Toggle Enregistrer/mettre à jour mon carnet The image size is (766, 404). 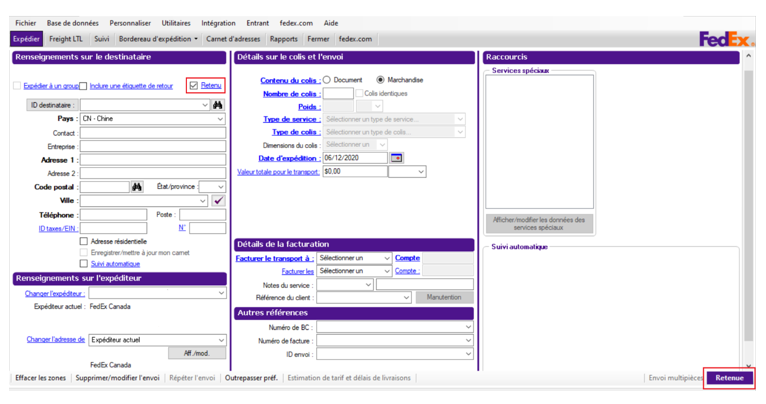[84, 253]
